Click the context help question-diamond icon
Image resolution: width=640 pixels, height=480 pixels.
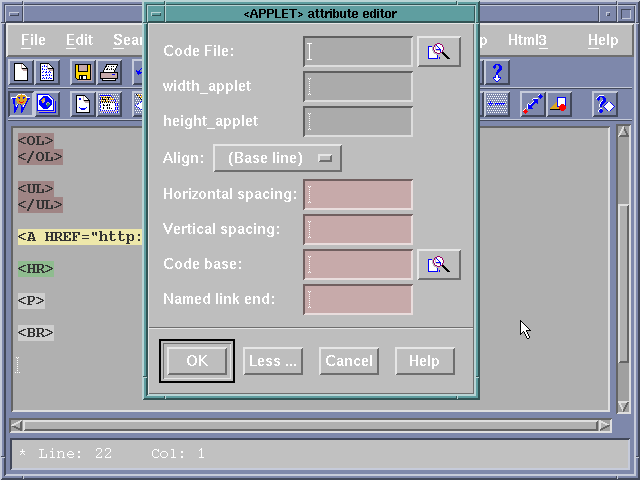pos(604,104)
